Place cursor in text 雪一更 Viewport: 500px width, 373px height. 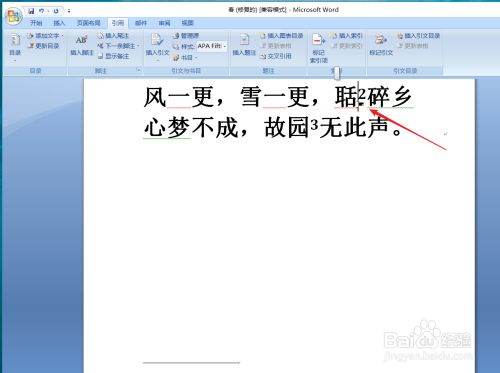pos(274,97)
